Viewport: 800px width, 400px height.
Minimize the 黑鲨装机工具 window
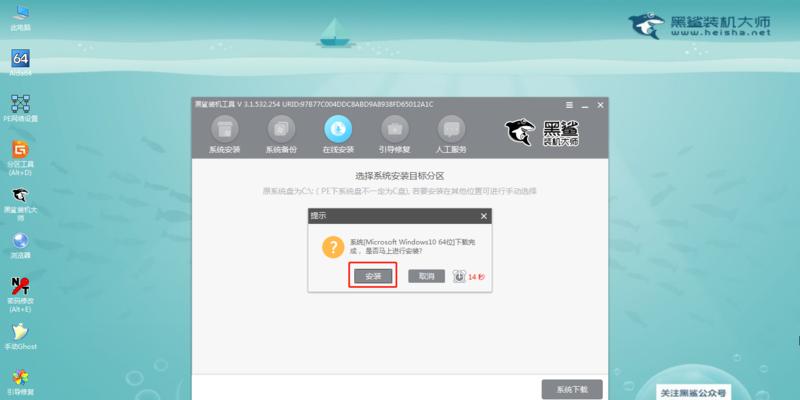(585, 105)
